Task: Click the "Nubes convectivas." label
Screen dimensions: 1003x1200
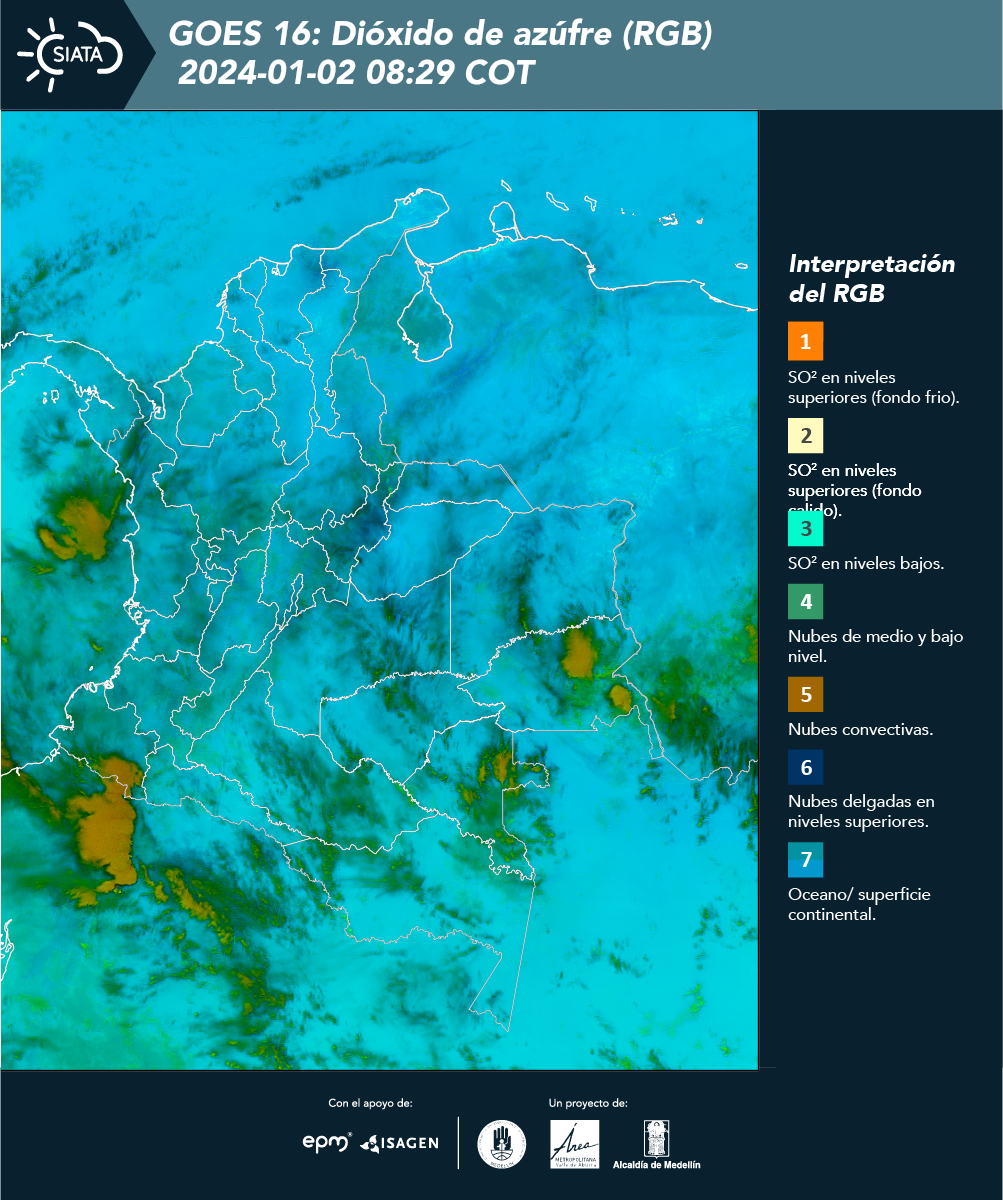Action: point(861,729)
